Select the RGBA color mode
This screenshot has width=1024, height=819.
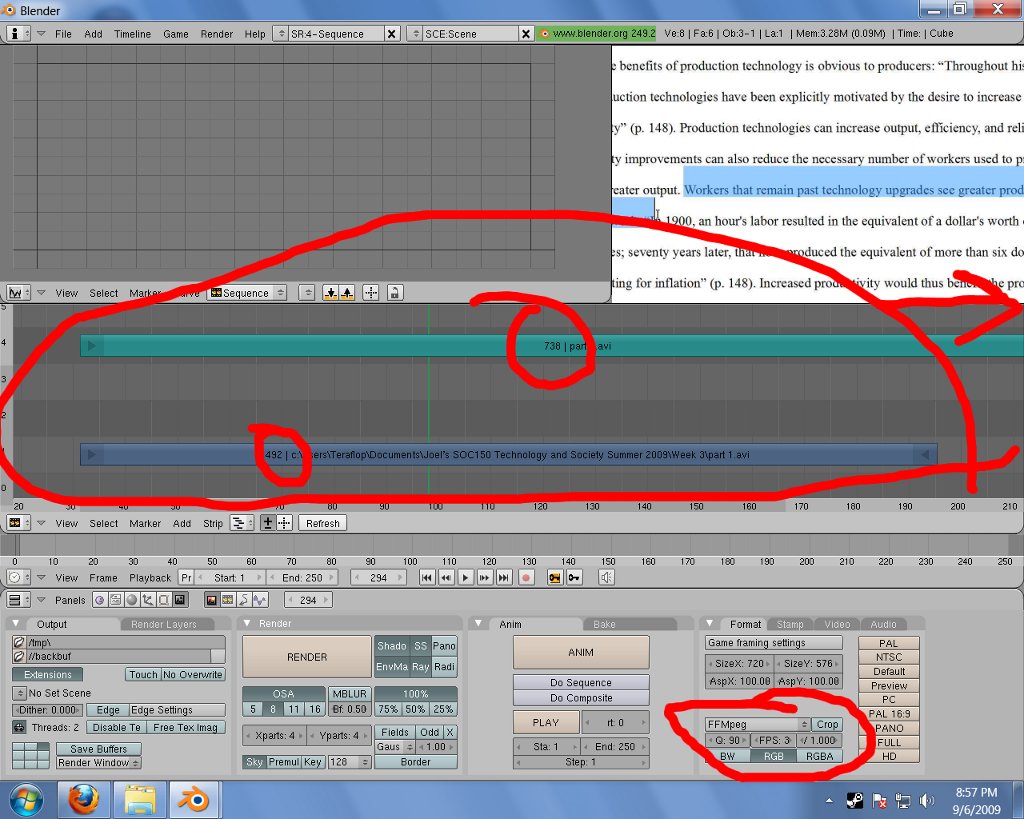pos(819,756)
